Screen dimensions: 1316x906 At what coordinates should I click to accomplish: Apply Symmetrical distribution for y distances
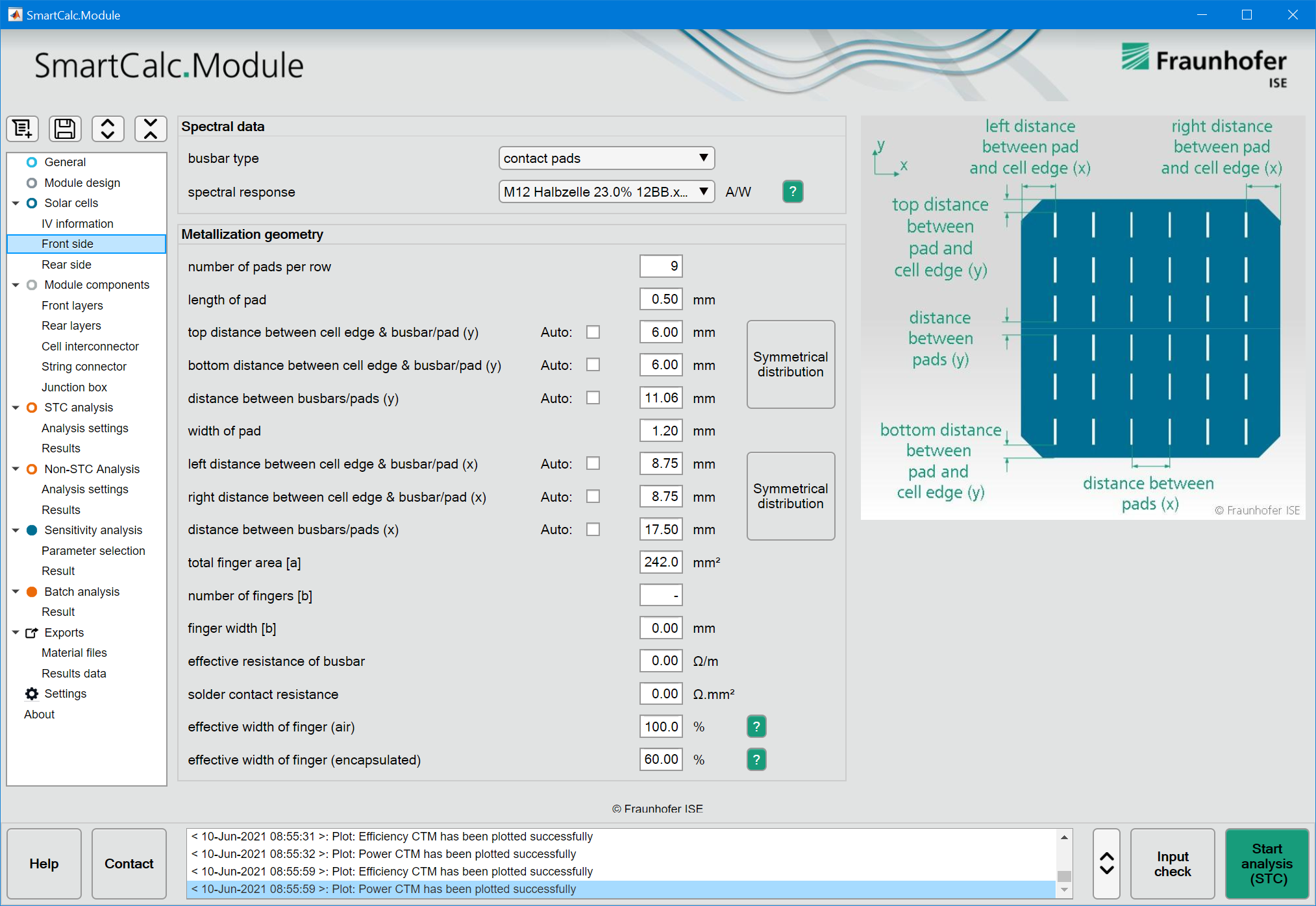[x=791, y=364]
